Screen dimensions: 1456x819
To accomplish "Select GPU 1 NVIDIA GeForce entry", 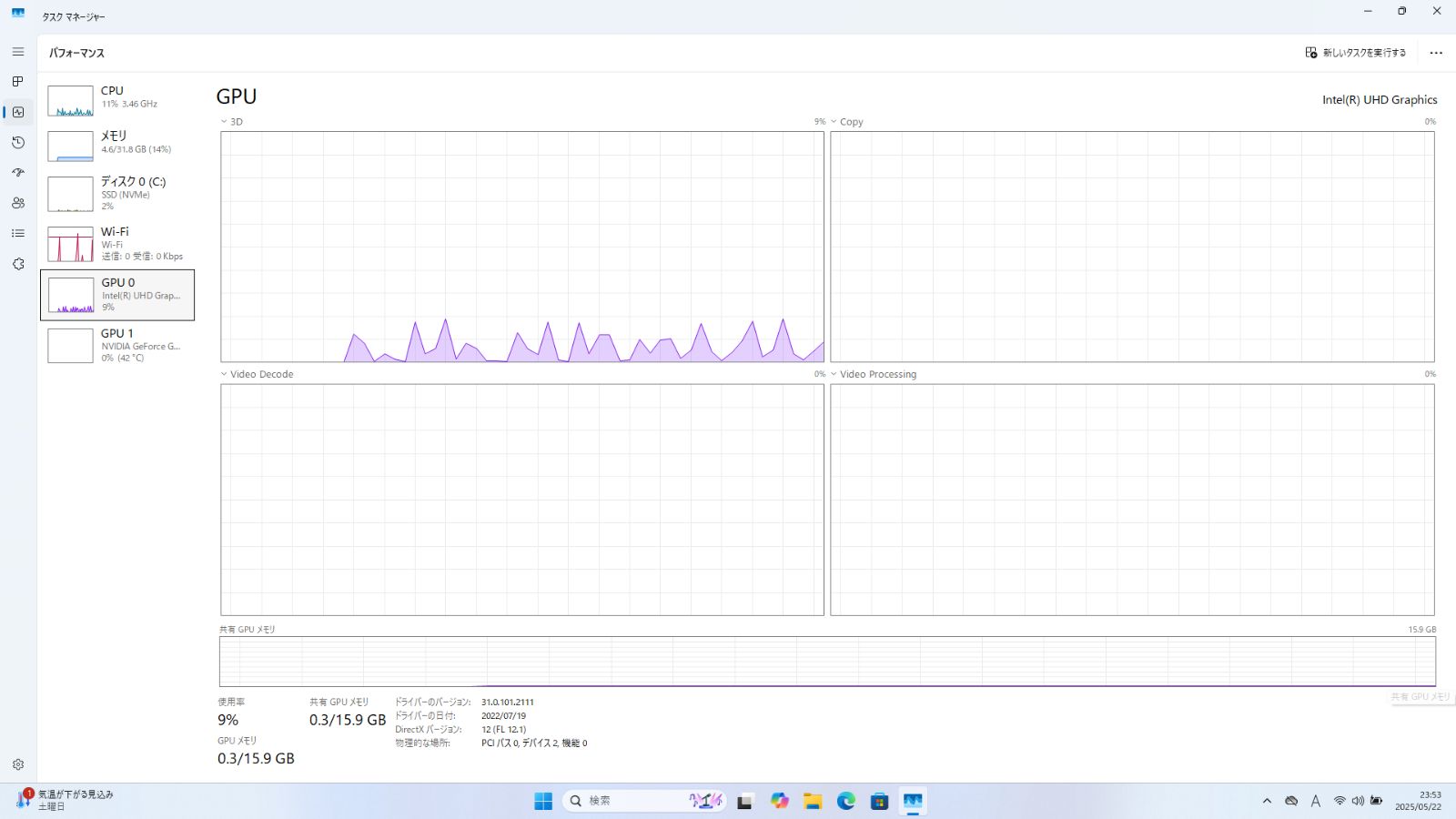I will tap(116, 346).
